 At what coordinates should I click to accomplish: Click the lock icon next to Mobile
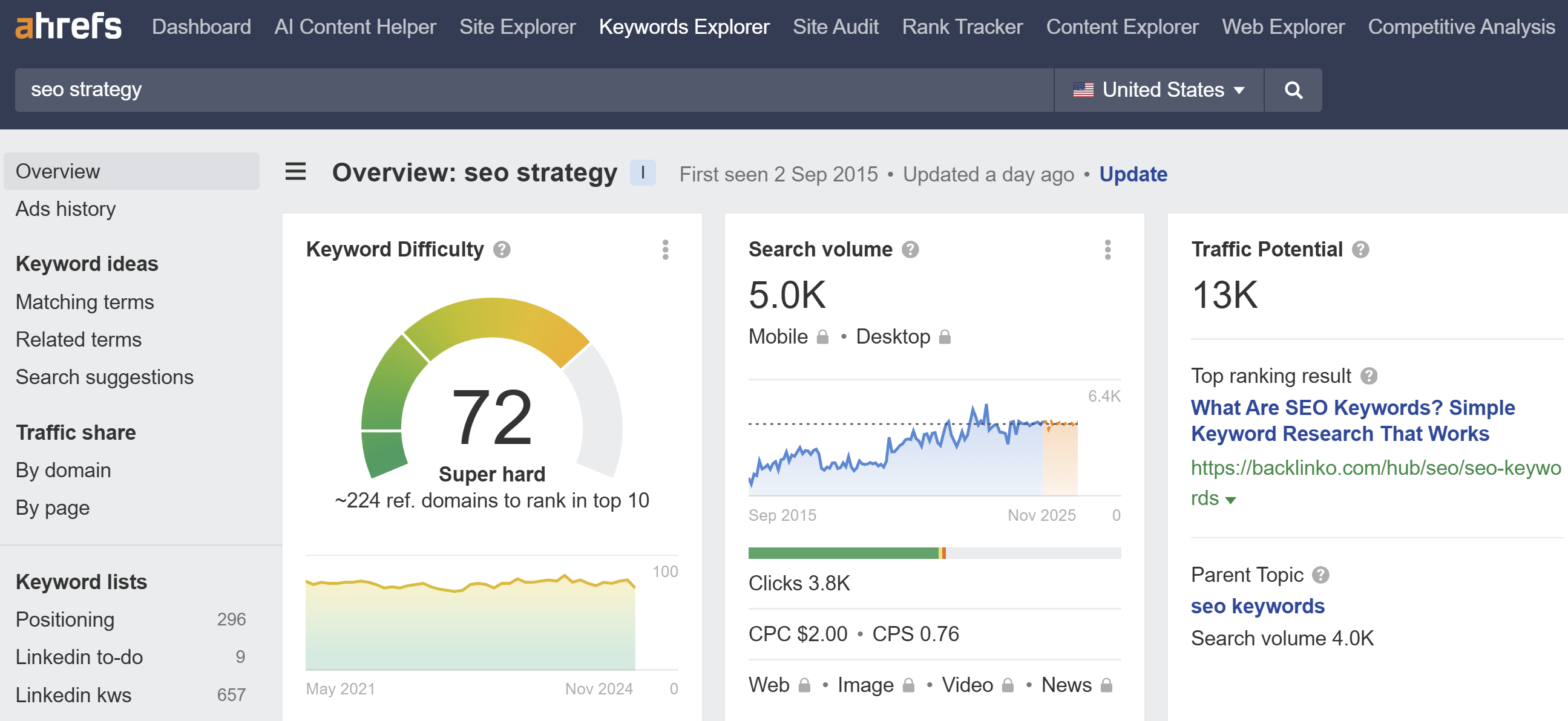(x=822, y=336)
